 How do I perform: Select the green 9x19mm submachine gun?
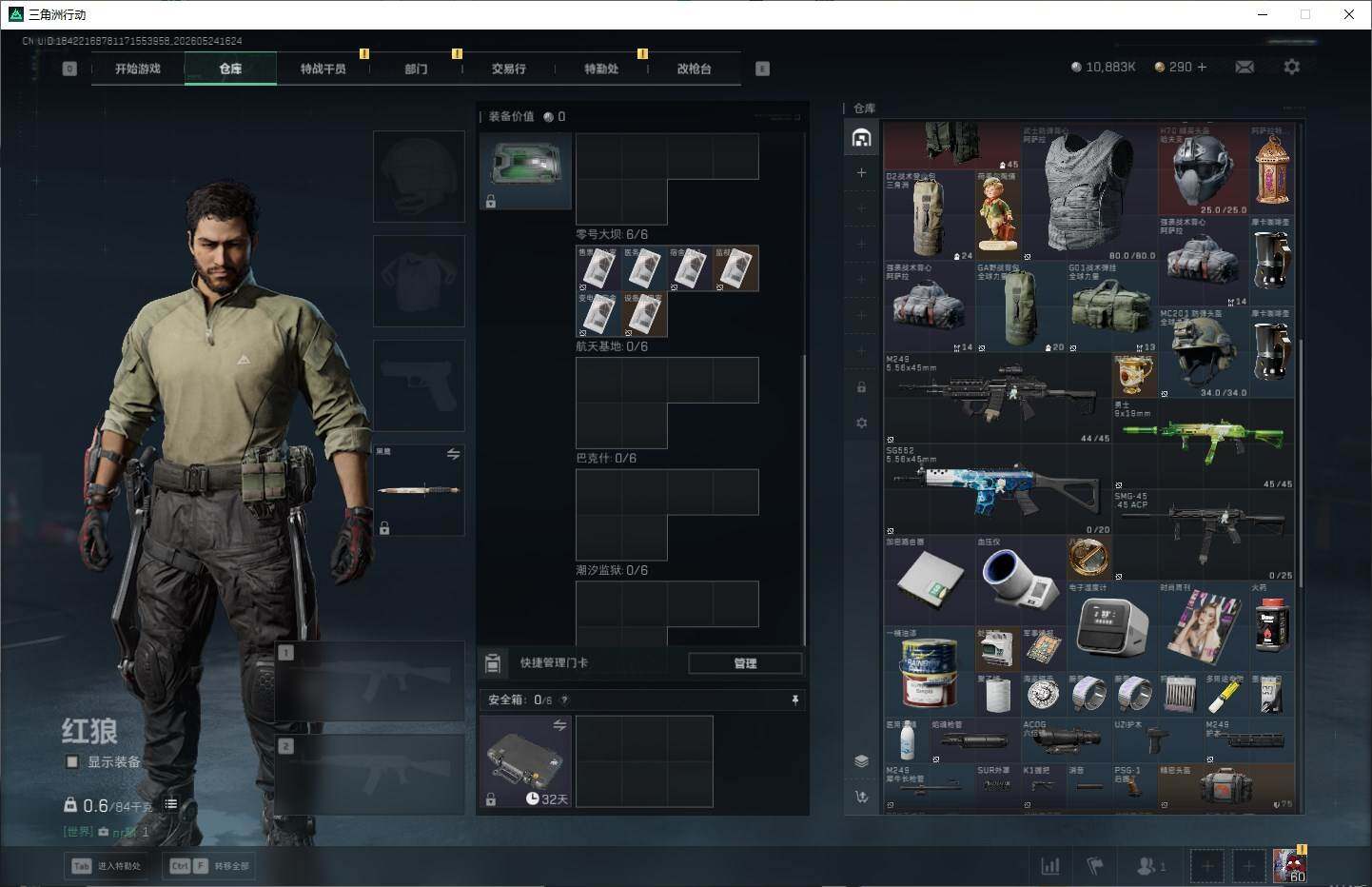1204,444
